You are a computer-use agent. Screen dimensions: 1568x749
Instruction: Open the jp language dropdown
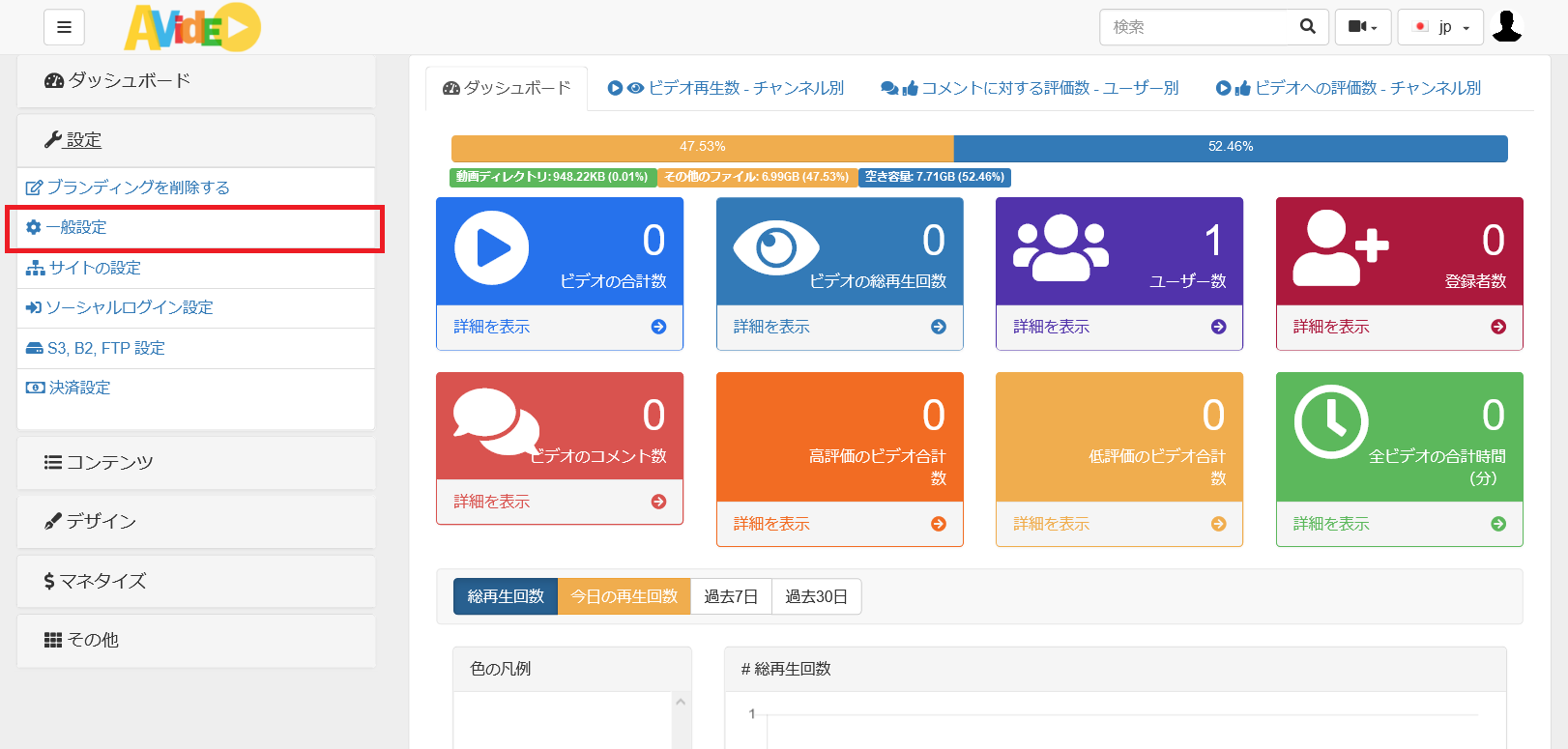coord(1440,27)
